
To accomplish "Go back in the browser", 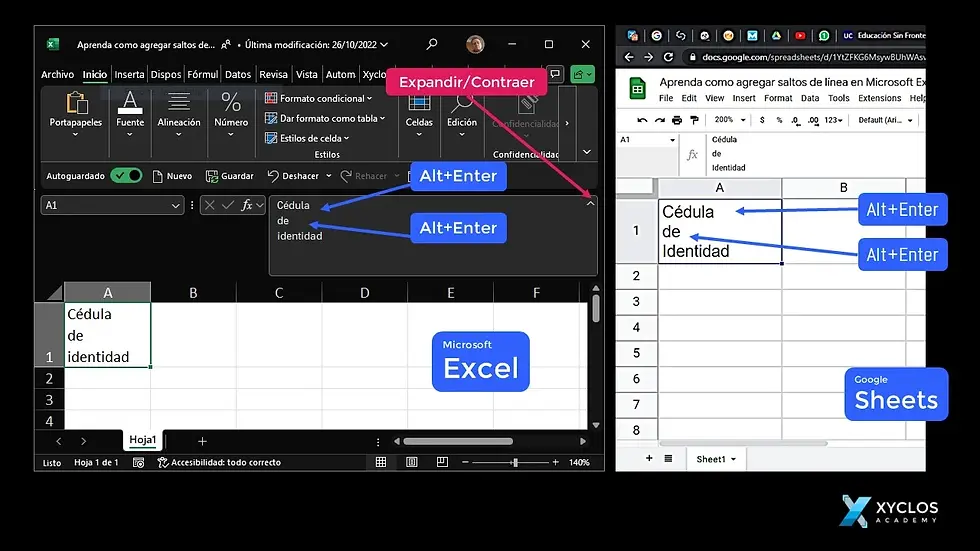I will point(629,57).
